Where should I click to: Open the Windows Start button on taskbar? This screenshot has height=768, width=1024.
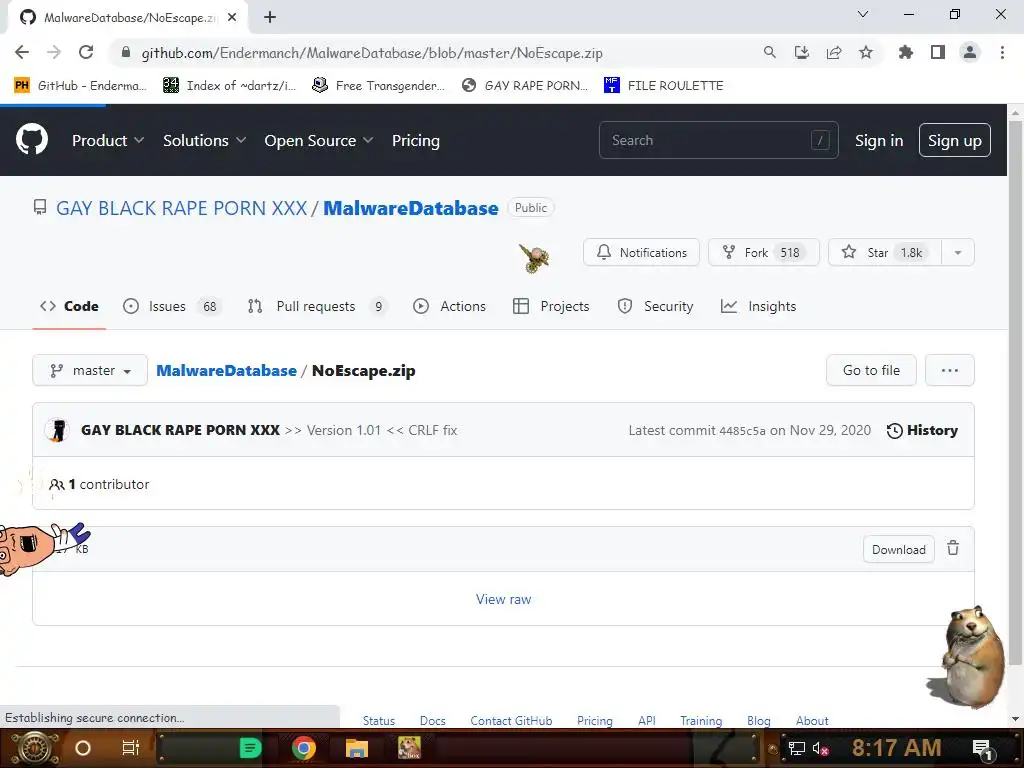(34, 748)
